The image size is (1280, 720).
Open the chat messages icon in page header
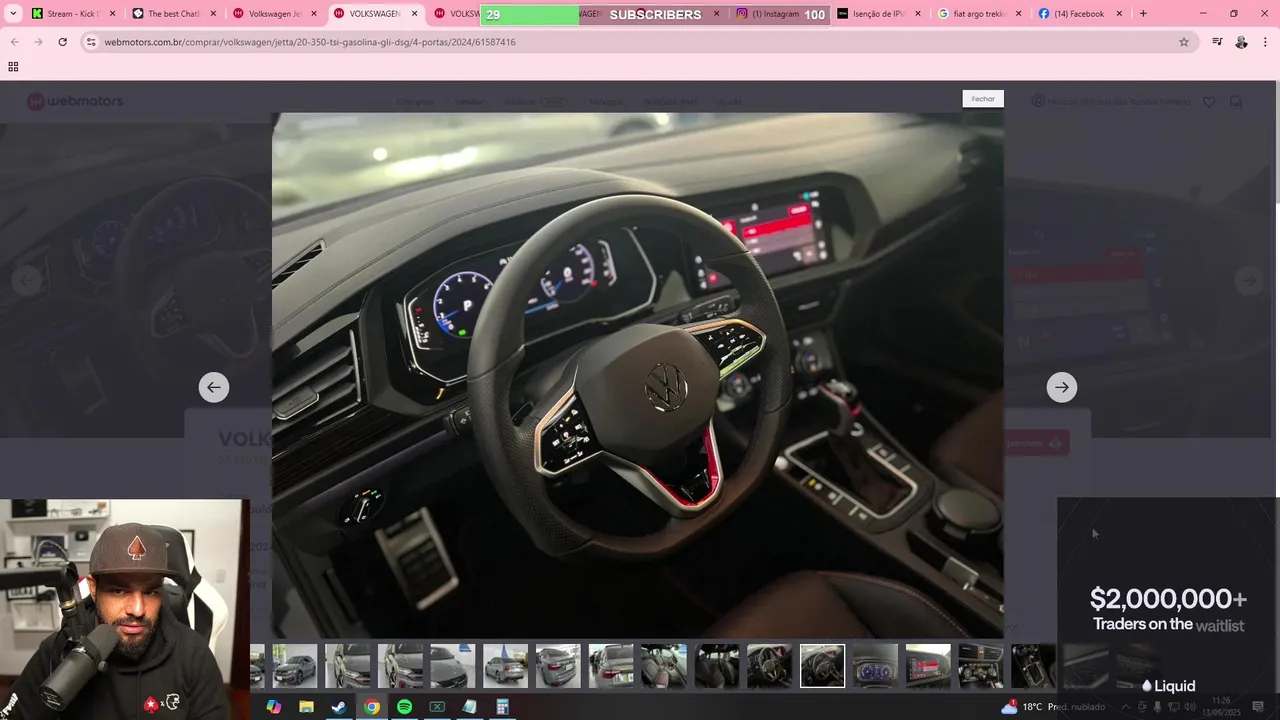click(x=1236, y=101)
